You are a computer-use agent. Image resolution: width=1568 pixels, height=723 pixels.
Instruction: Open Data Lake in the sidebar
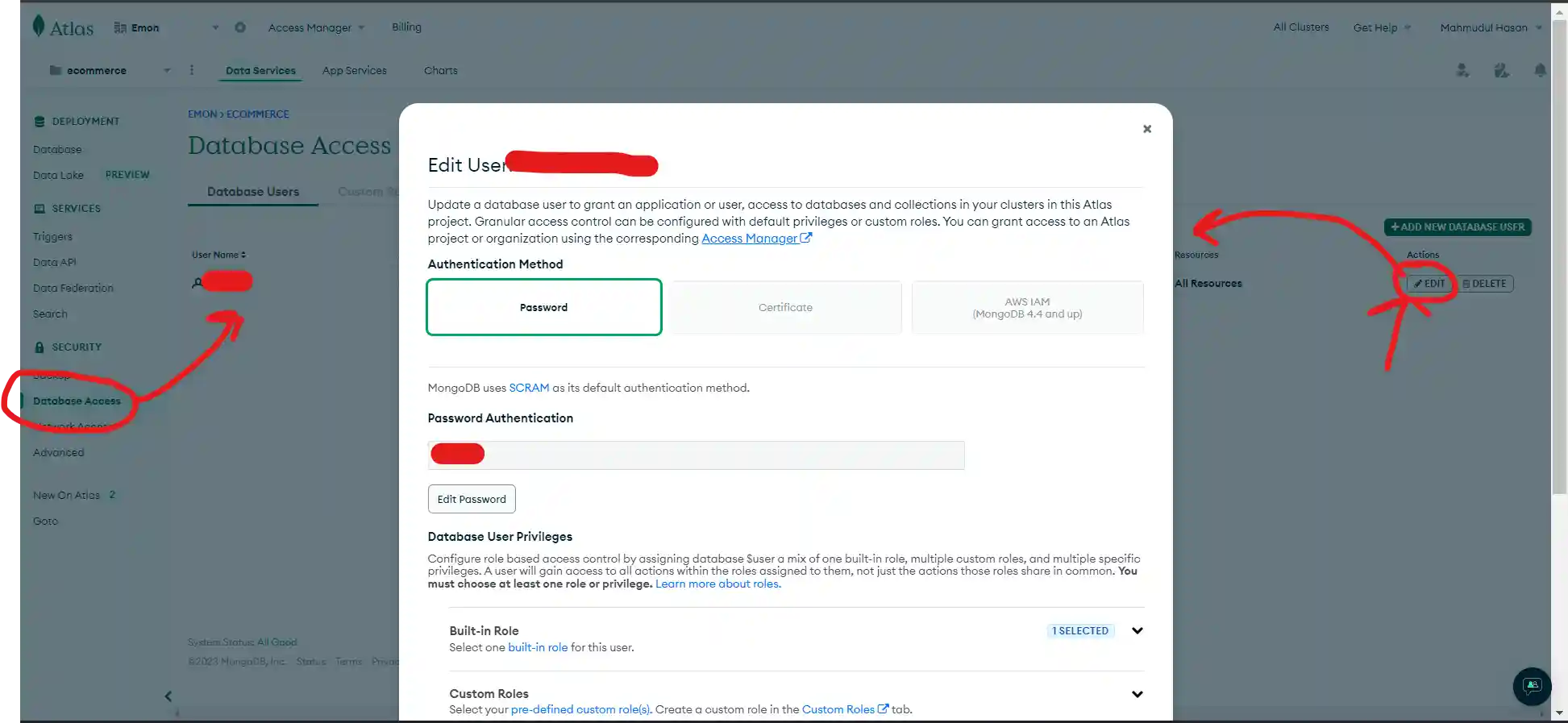pyautogui.click(x=58, y=175)
